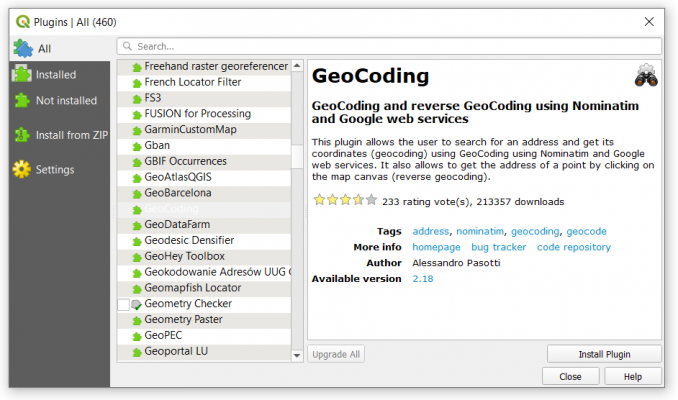This screenshot has width=678, height=400.
Task: Select GeoBarcelona plugin
Action: 204,193
